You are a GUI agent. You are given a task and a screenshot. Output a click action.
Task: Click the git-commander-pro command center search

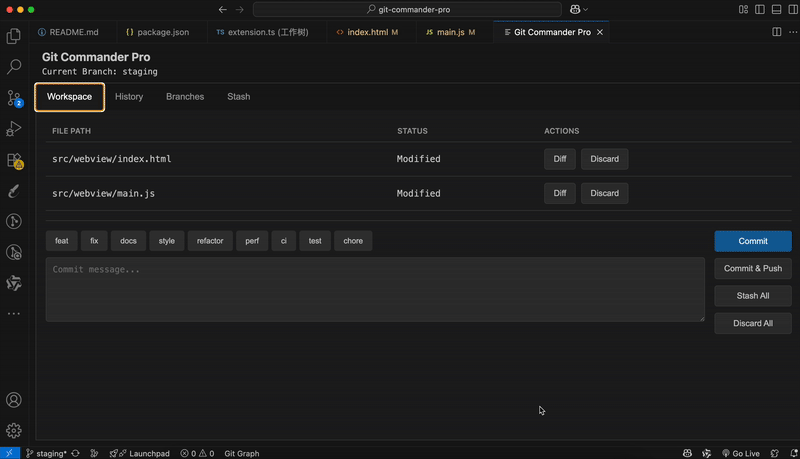point(407,9)
